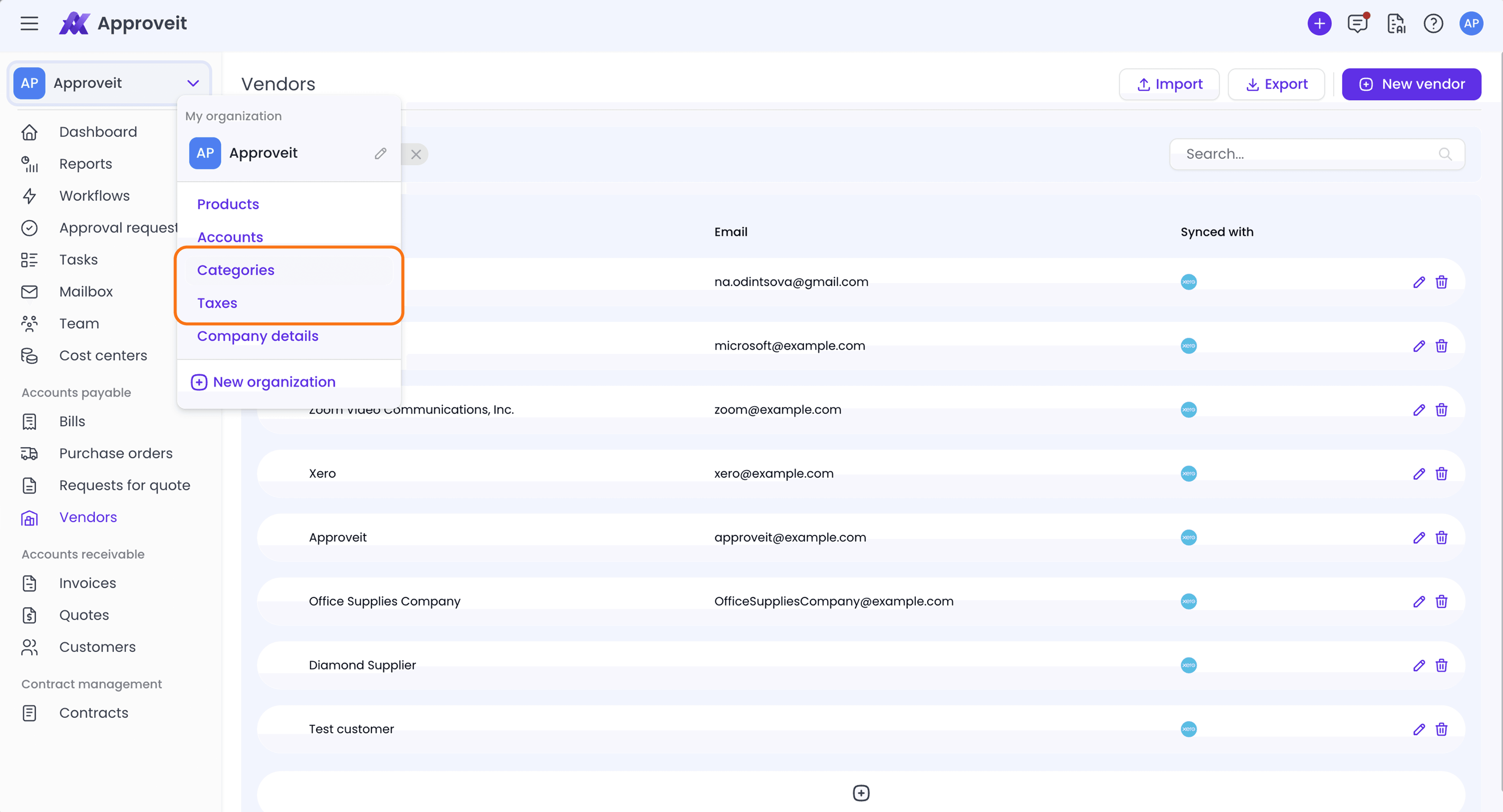Open the help question mark icon
The width and height of the screenshot is (1503, 812).
(1433, 23)
